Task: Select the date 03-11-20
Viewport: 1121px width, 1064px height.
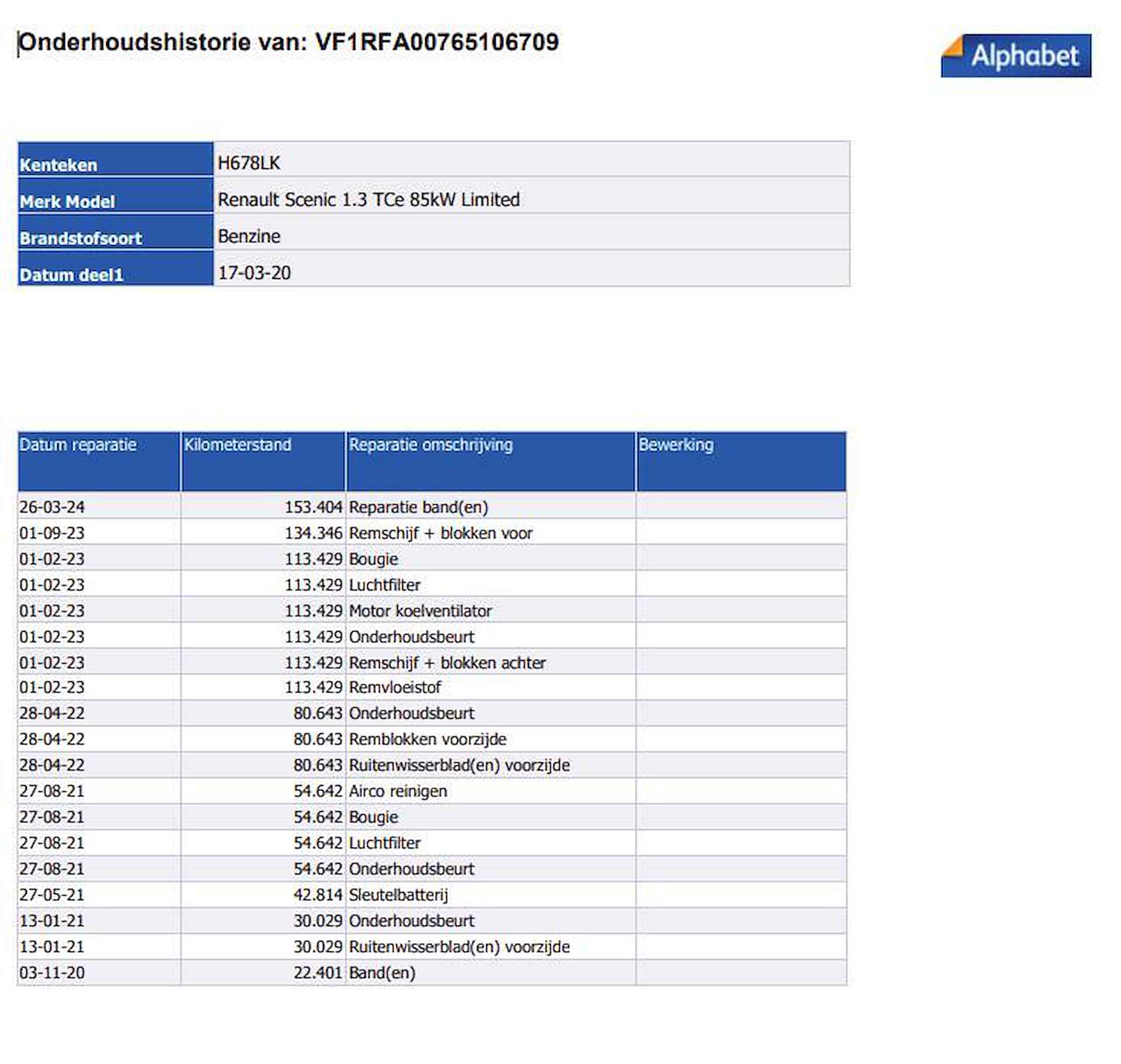Action: point(52,973)
